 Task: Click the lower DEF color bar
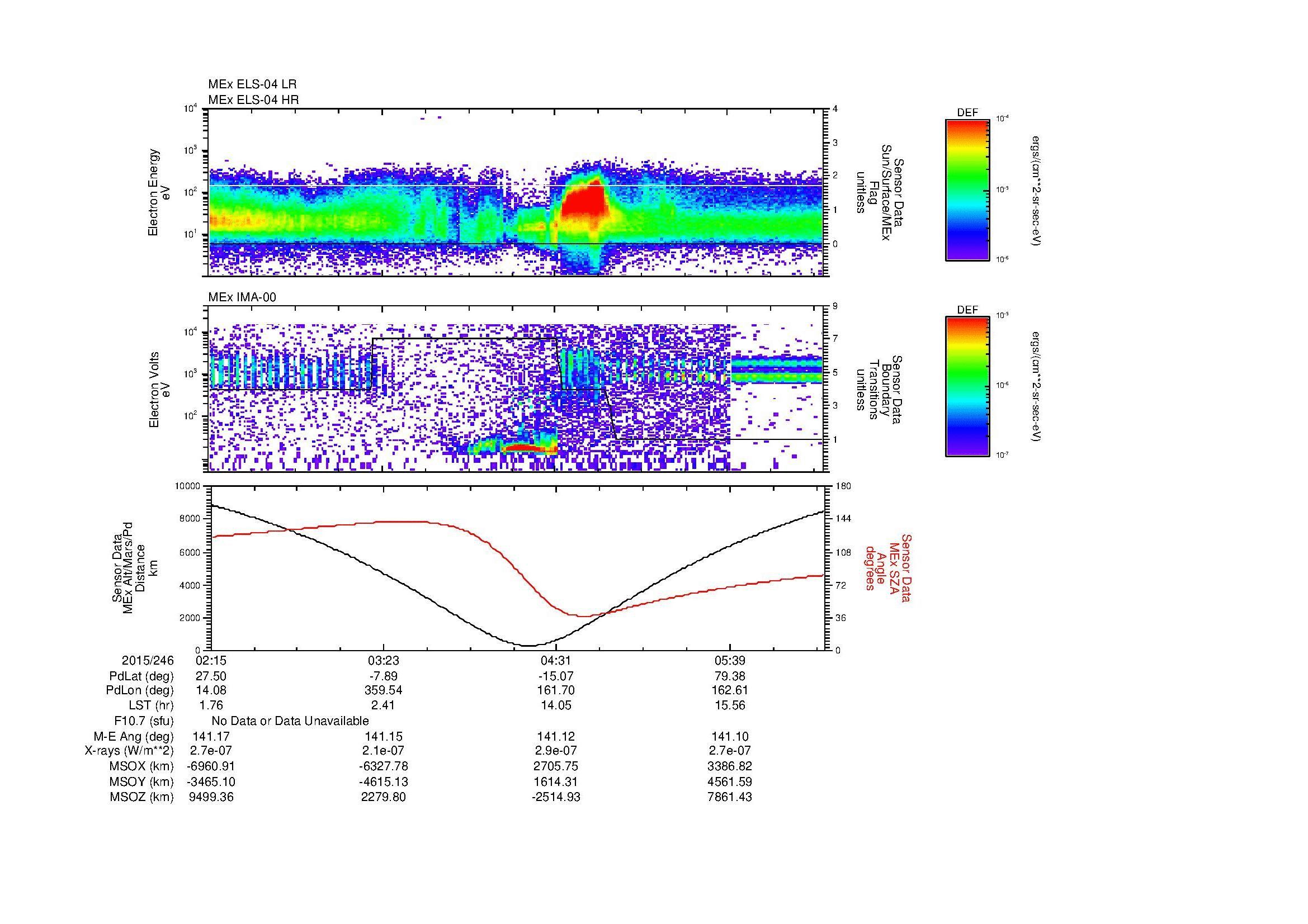[967, 387]
